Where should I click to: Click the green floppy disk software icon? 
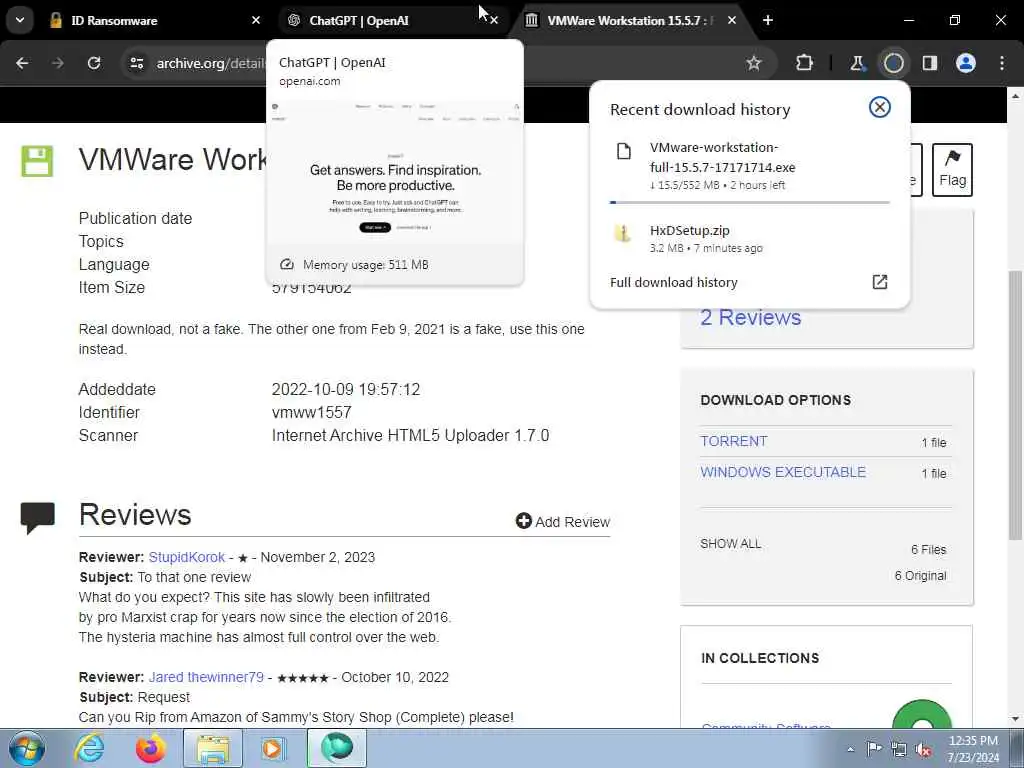tap(37, 161)
